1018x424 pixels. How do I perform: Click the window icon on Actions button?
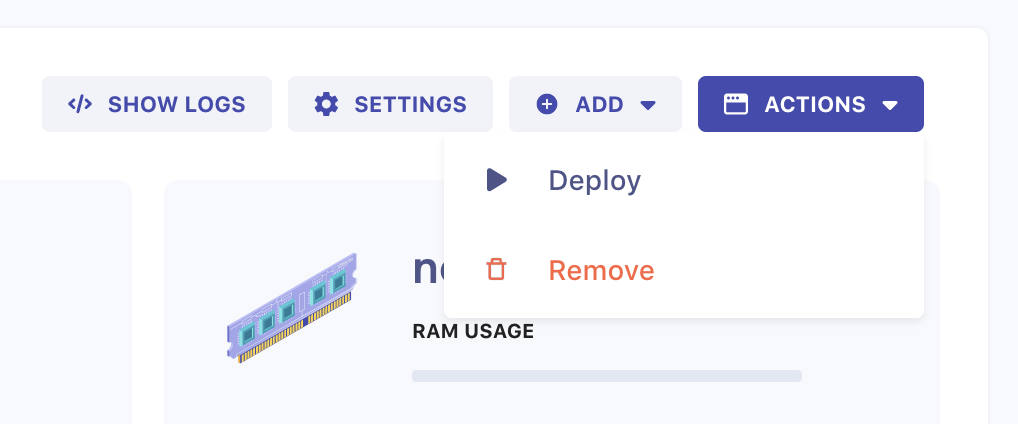(736, 104)
